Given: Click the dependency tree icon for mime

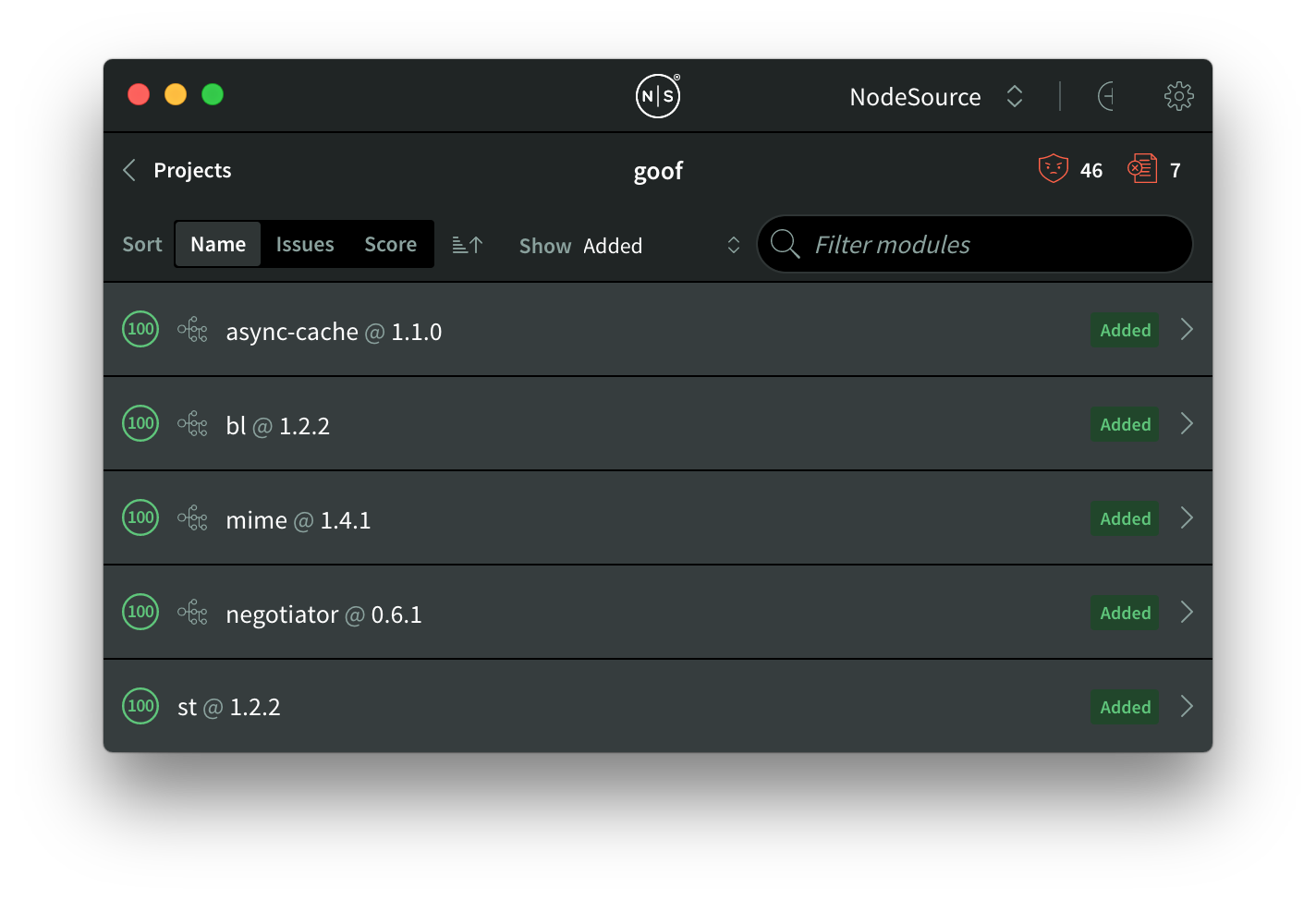Looking at the screenshot, I should [192, 518].
